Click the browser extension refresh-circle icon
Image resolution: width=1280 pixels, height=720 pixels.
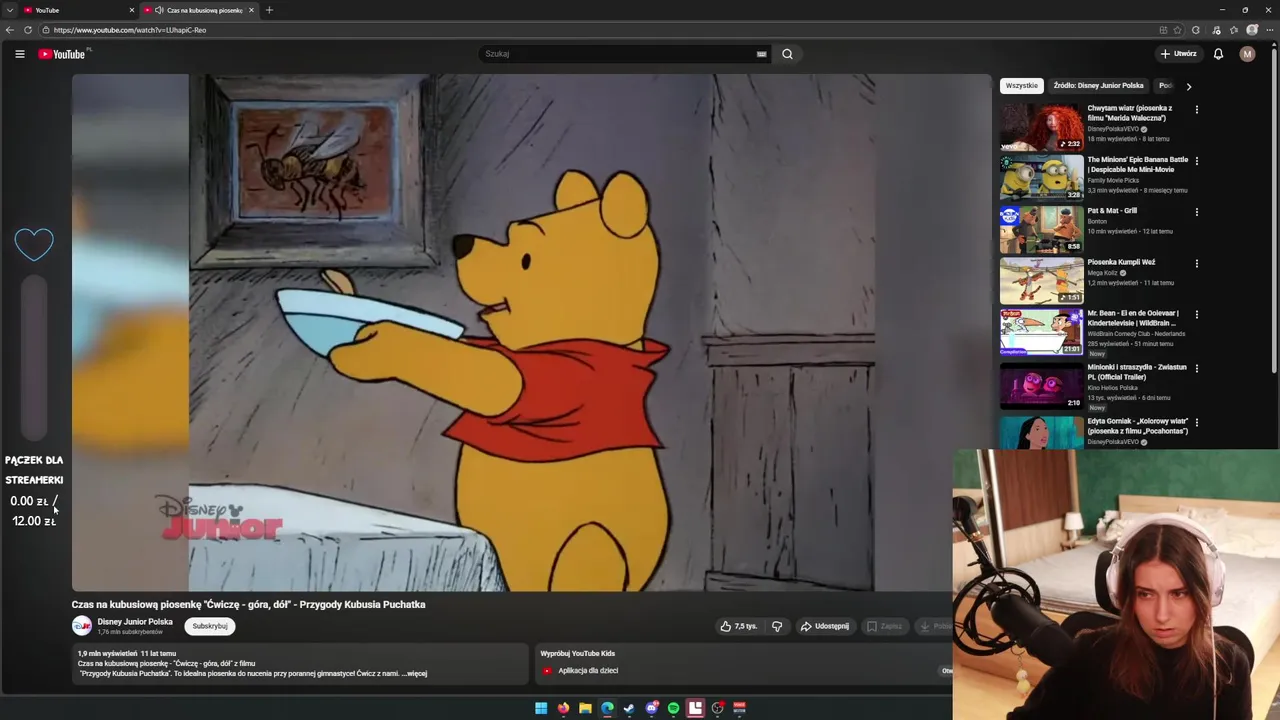click(1196, 30)
